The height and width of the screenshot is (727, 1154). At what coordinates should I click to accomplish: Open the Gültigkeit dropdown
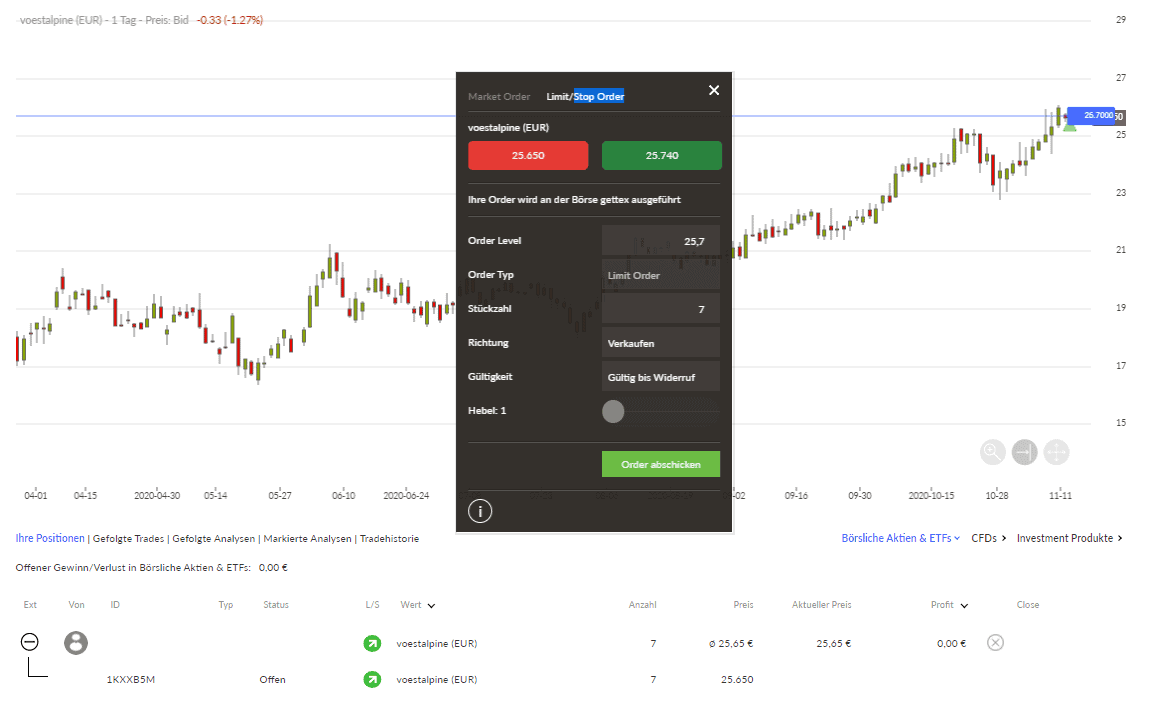661,377
